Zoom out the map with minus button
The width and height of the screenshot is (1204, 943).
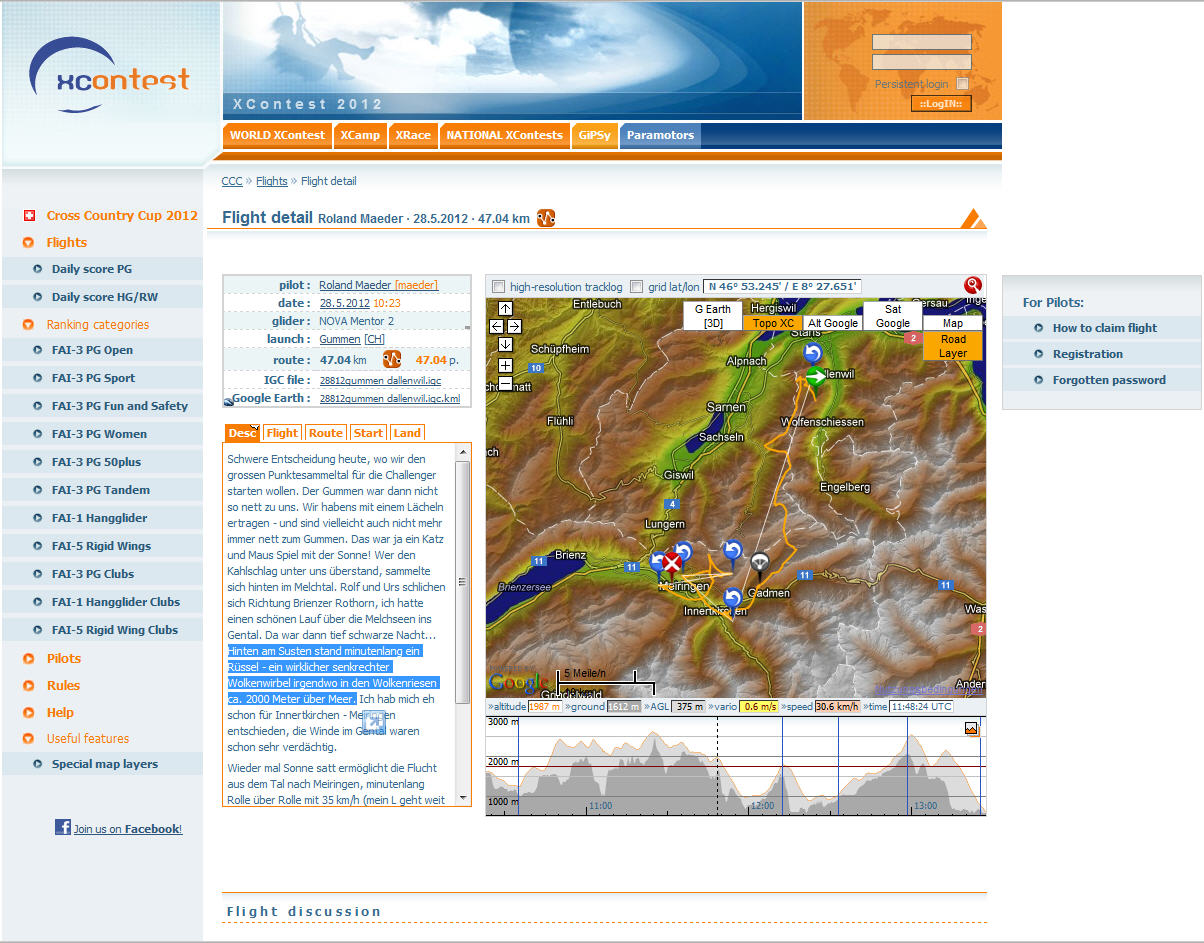pyautogui.click(x=505, y=383)
